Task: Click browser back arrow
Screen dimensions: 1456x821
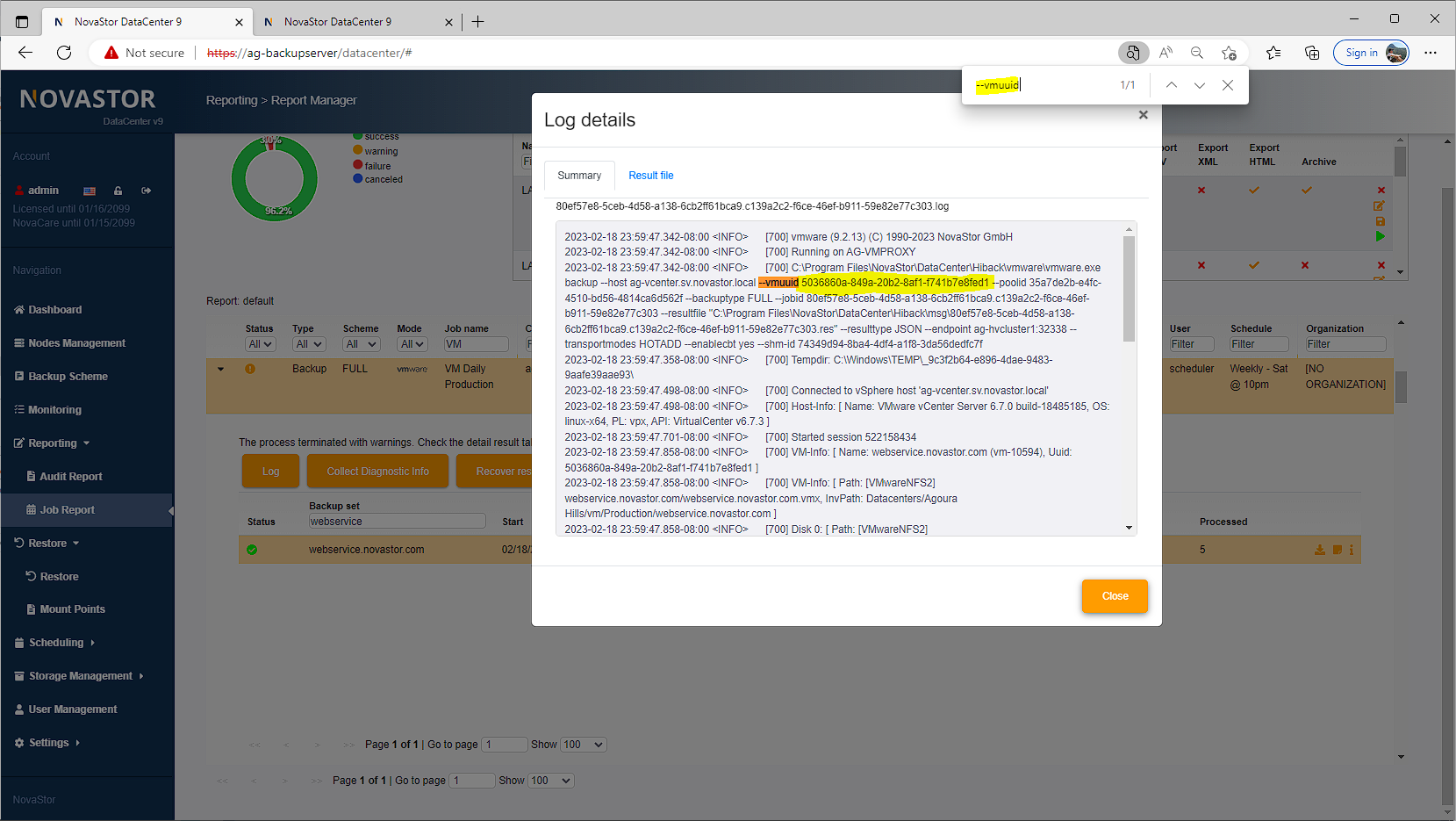Action: (x=25, y=53)
